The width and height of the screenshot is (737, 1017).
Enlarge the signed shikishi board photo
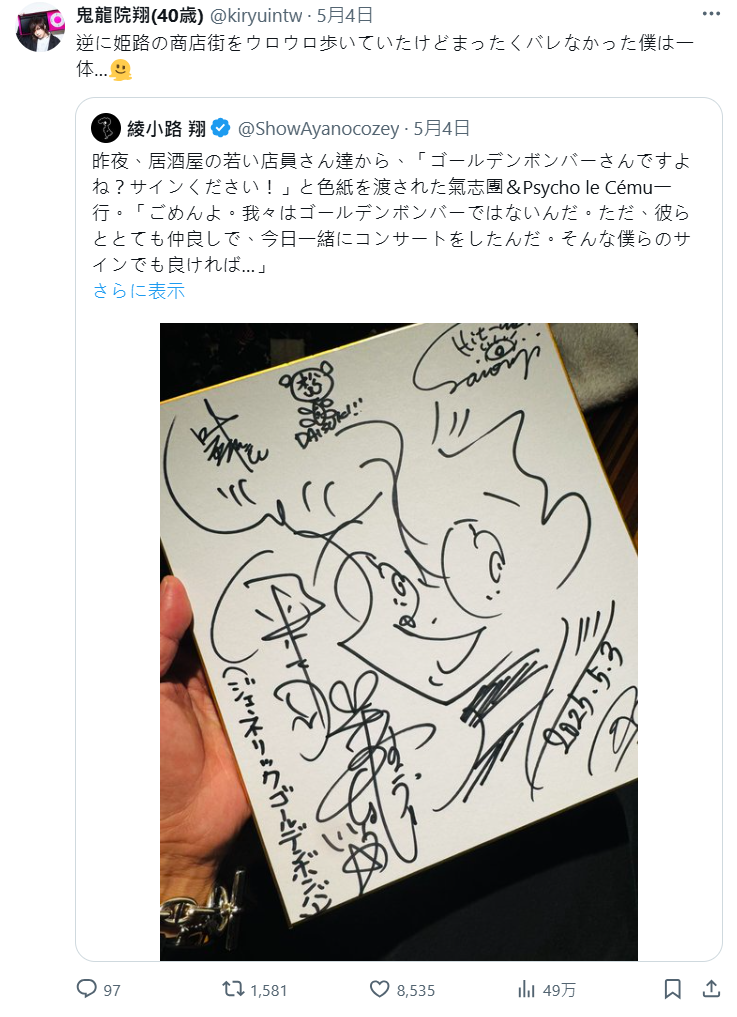398,641
